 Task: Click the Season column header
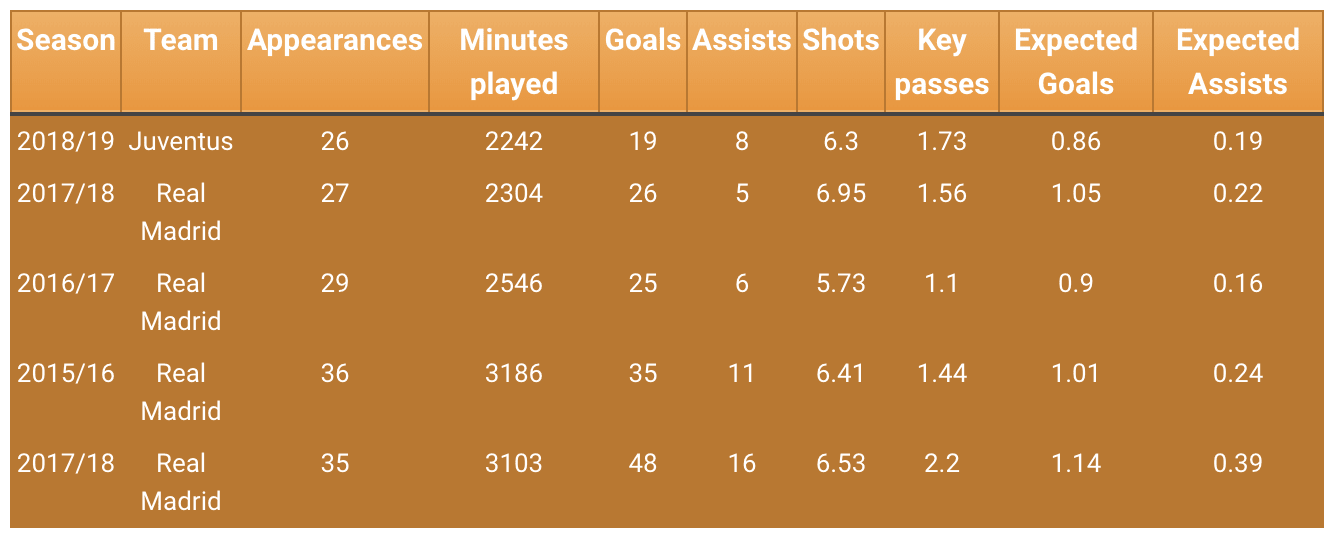66,41
